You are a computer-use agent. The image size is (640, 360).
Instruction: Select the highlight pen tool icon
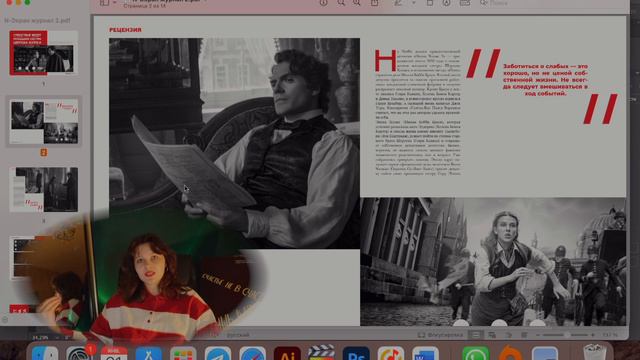(398, 3)
